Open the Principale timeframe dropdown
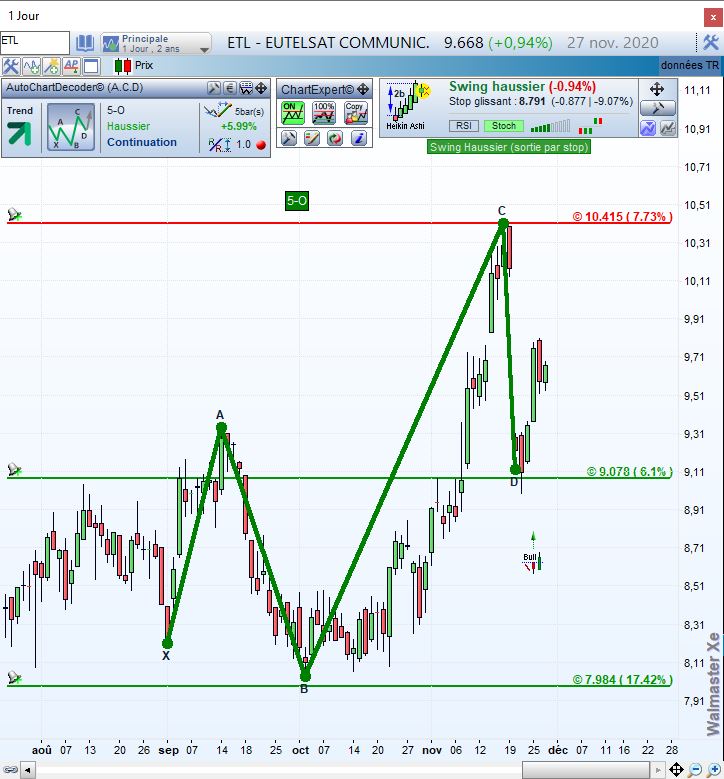The image size is (724, 779). tap(156, 43)
